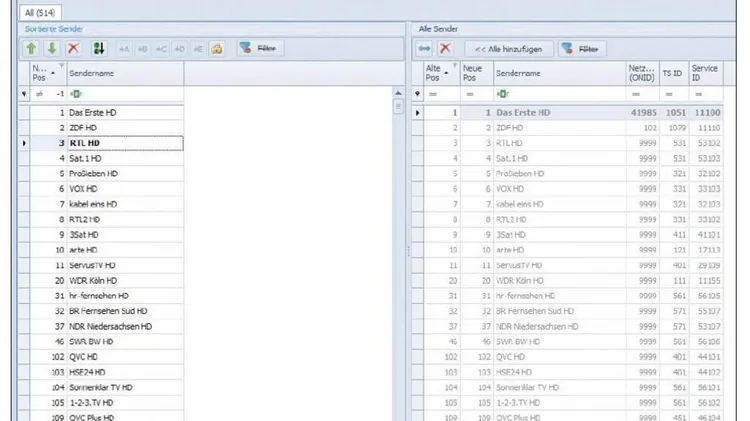This screenshot has width=750, height=421.
Task: Click the red X in Sortierte Sender toolbar
Action: click(x=73, y=48)
